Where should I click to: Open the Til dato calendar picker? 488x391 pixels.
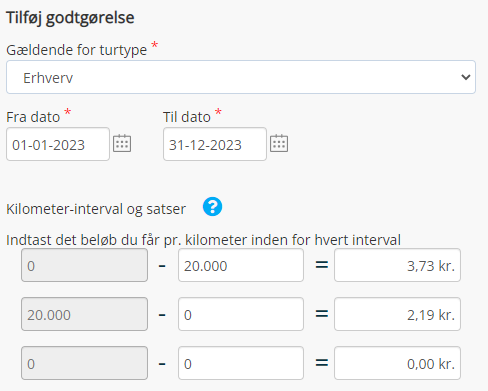279,143
